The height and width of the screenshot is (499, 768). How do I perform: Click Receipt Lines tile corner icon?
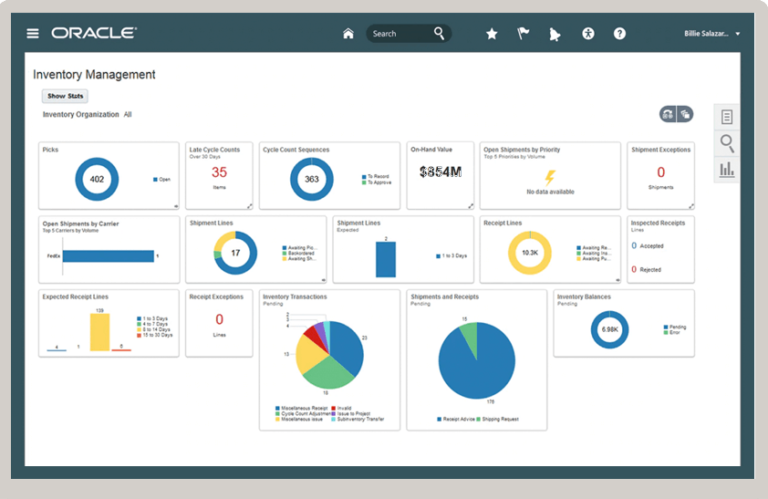617,280
